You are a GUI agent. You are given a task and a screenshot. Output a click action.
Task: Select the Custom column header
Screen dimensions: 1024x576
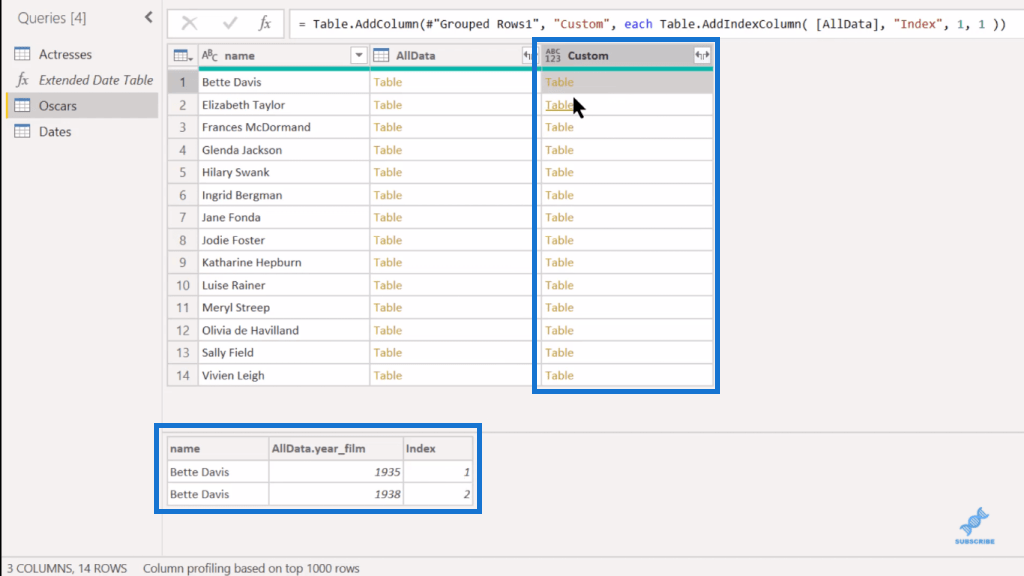point(627,56)
